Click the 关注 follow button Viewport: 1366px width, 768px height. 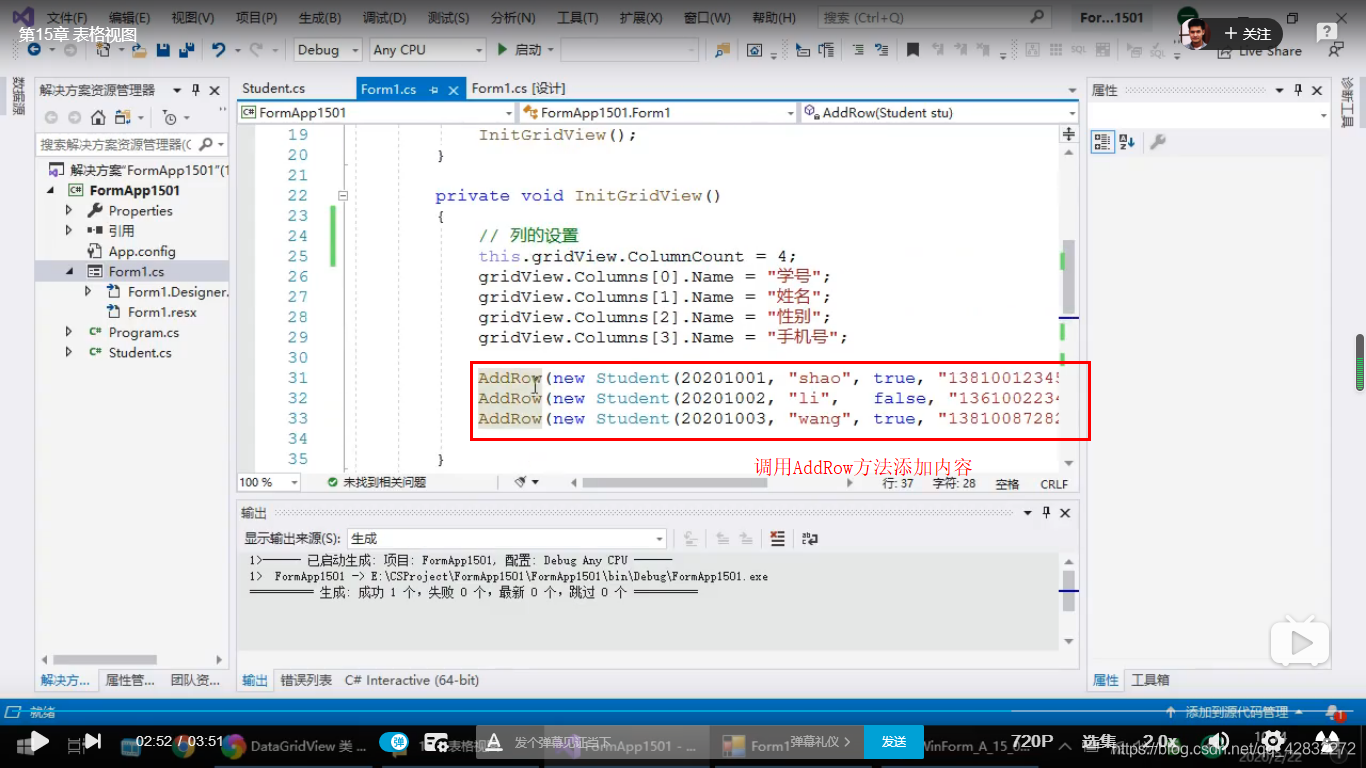1248,34
